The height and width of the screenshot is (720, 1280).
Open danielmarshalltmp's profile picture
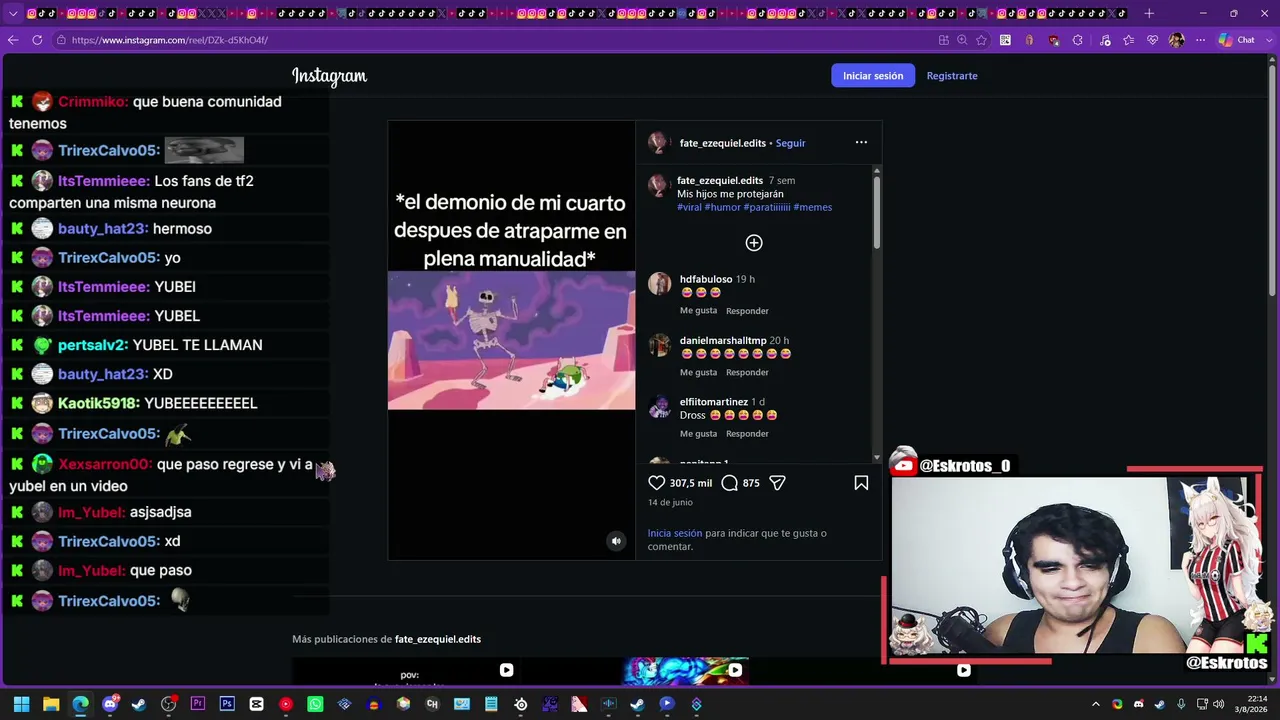click(x=659, y=345)
